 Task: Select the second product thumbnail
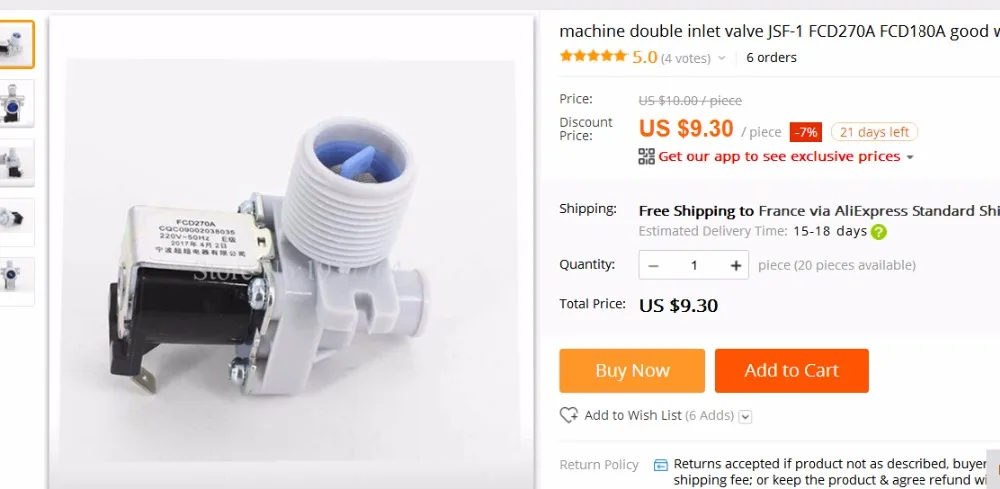click(x=16, y=103)
